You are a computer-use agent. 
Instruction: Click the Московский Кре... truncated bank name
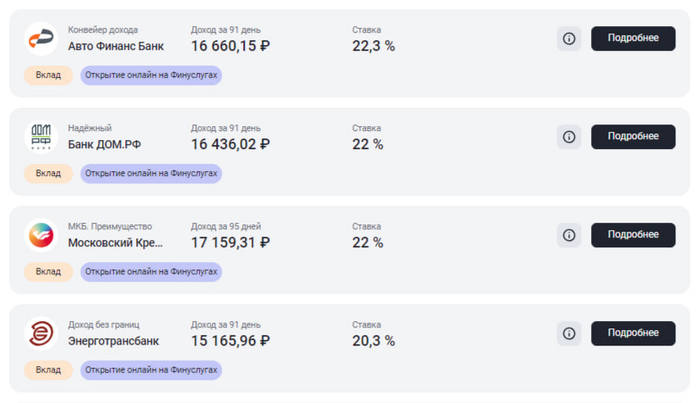[x=116, y=243]
